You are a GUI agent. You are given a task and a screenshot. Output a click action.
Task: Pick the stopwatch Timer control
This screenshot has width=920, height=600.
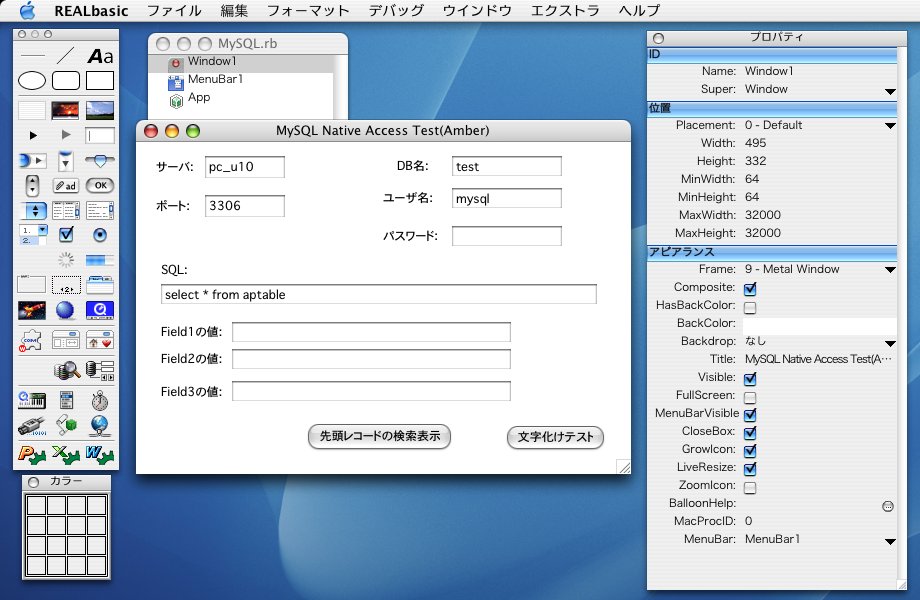coord(100,400)
